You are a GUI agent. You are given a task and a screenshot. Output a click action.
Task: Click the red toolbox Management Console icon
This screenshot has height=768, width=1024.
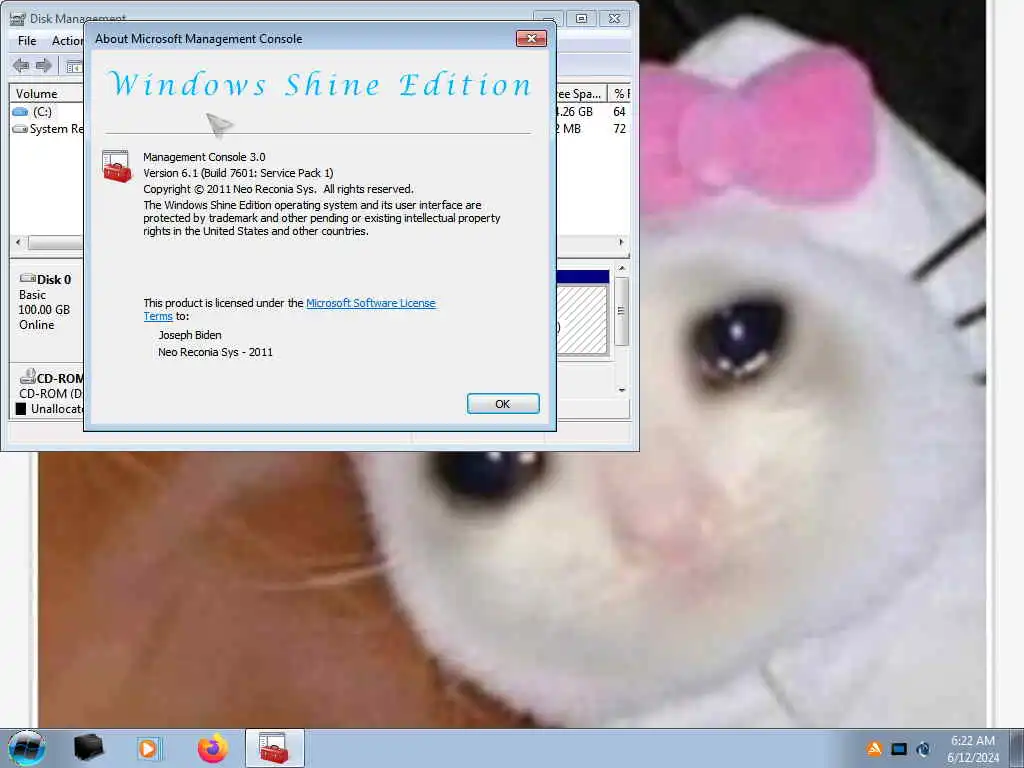pos(117,166)
